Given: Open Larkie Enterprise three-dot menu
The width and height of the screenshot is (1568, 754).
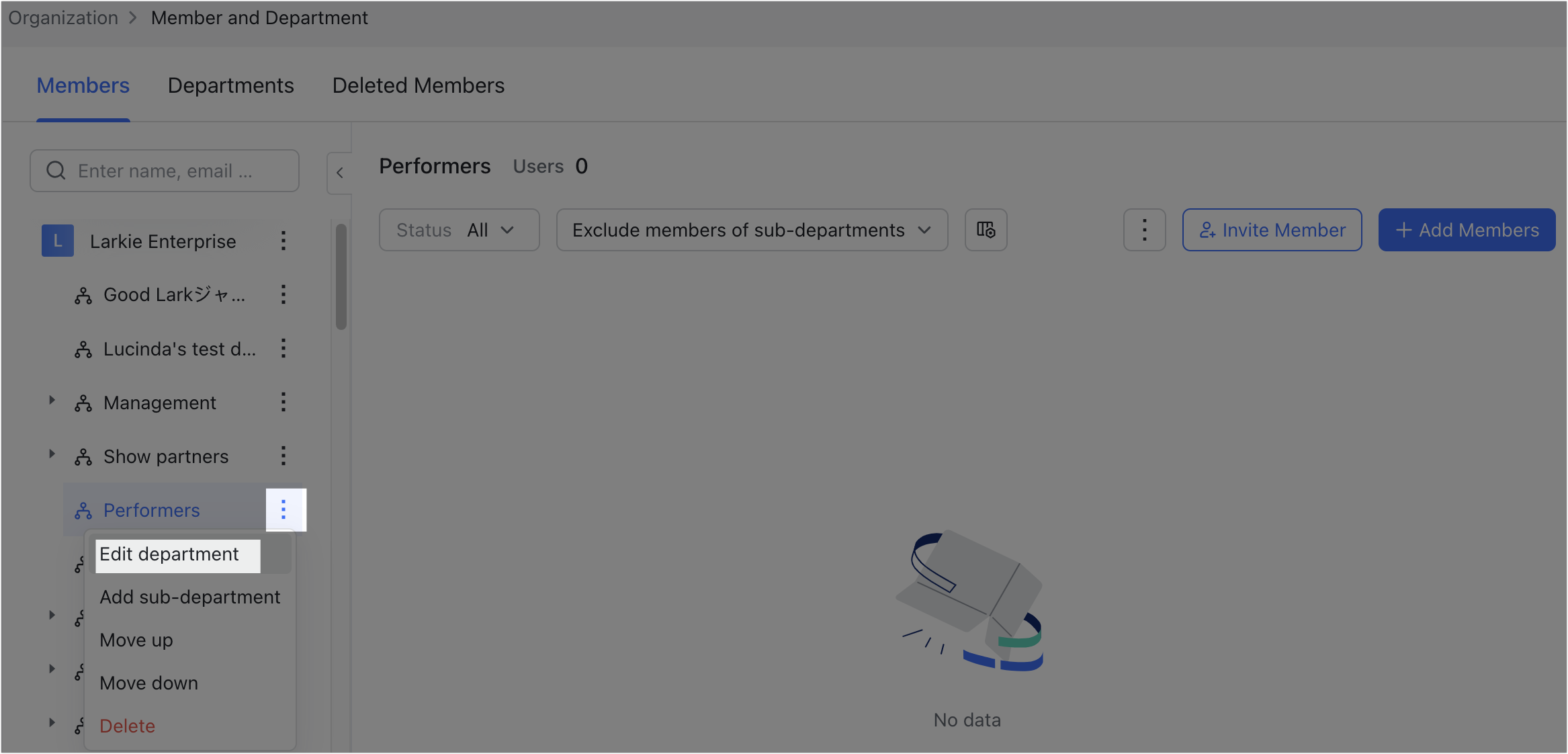Looking at the screenshot, I should pos(284,241).
